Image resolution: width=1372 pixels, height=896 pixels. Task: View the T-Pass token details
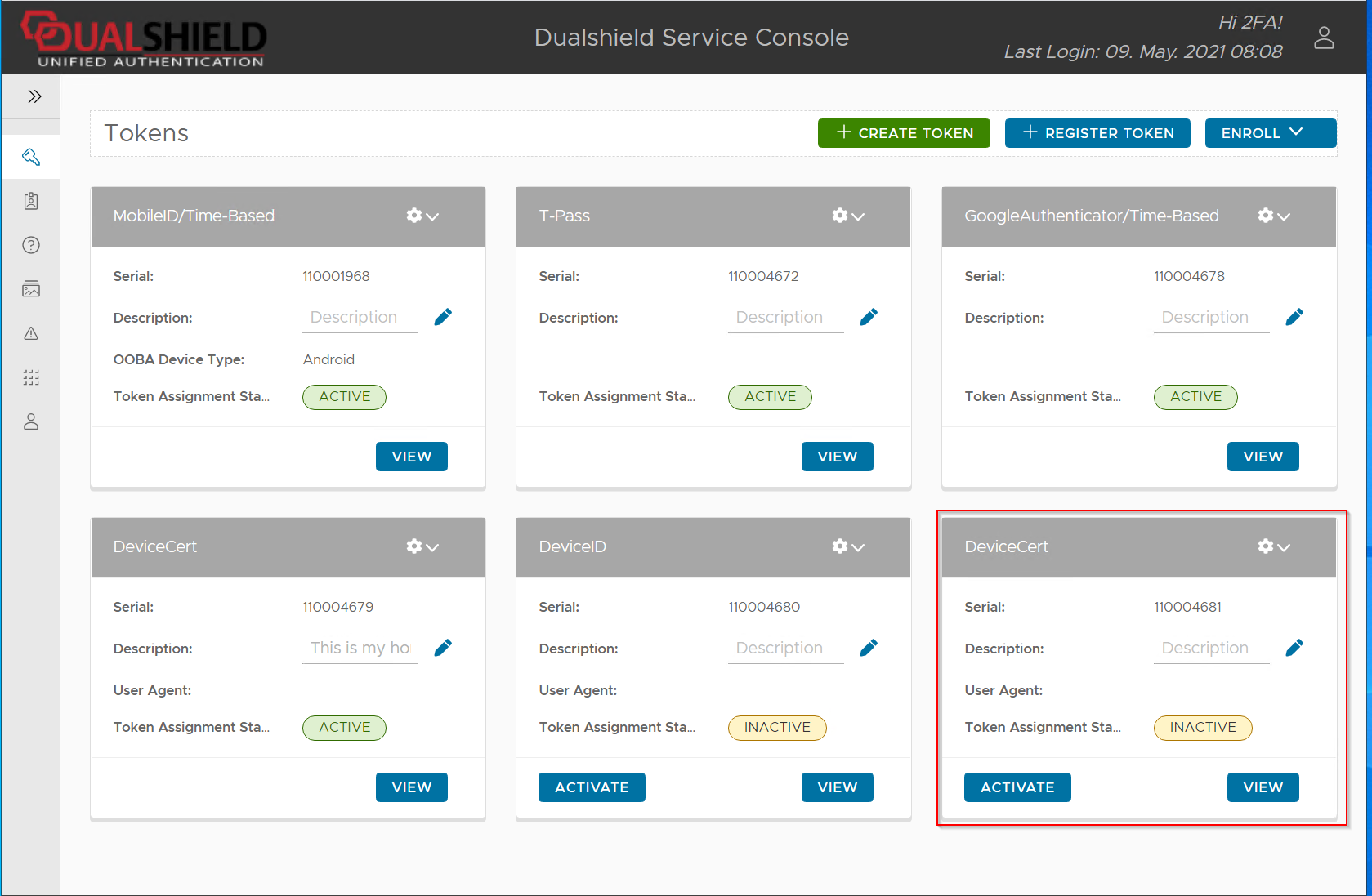click(837, 457)
